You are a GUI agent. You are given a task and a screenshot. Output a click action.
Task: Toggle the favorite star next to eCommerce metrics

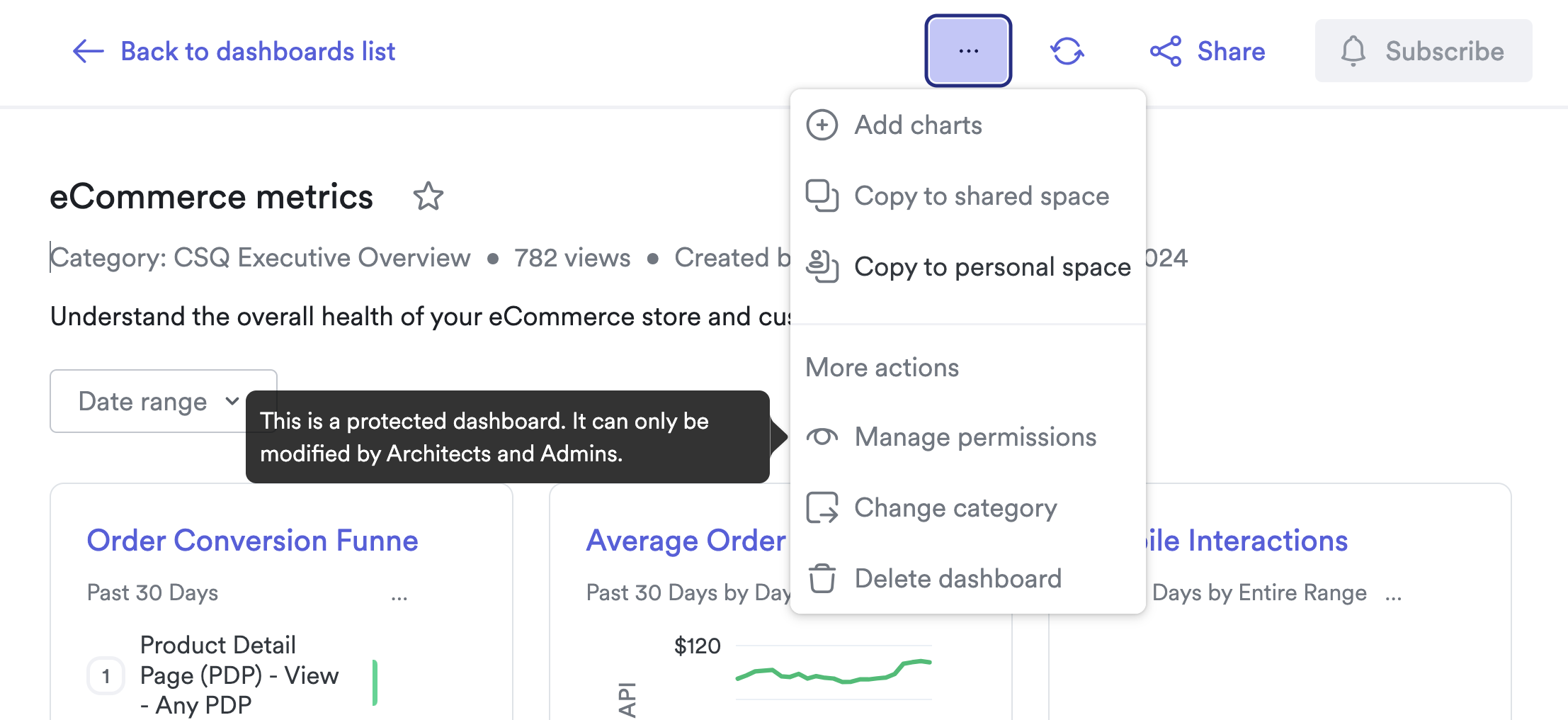click(x=428, y=196)
